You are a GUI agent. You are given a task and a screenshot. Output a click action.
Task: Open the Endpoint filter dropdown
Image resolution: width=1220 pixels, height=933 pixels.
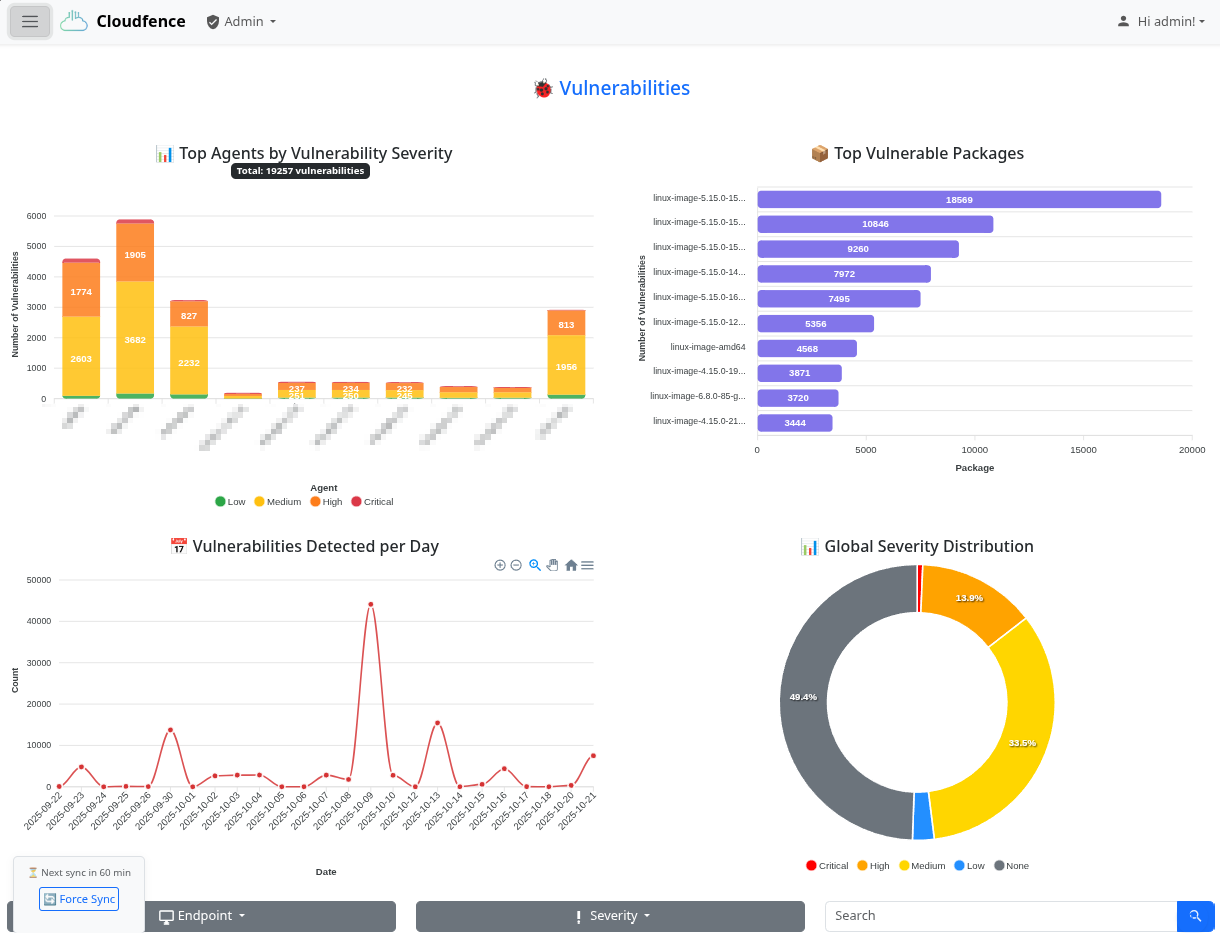(x=202, y=916)
